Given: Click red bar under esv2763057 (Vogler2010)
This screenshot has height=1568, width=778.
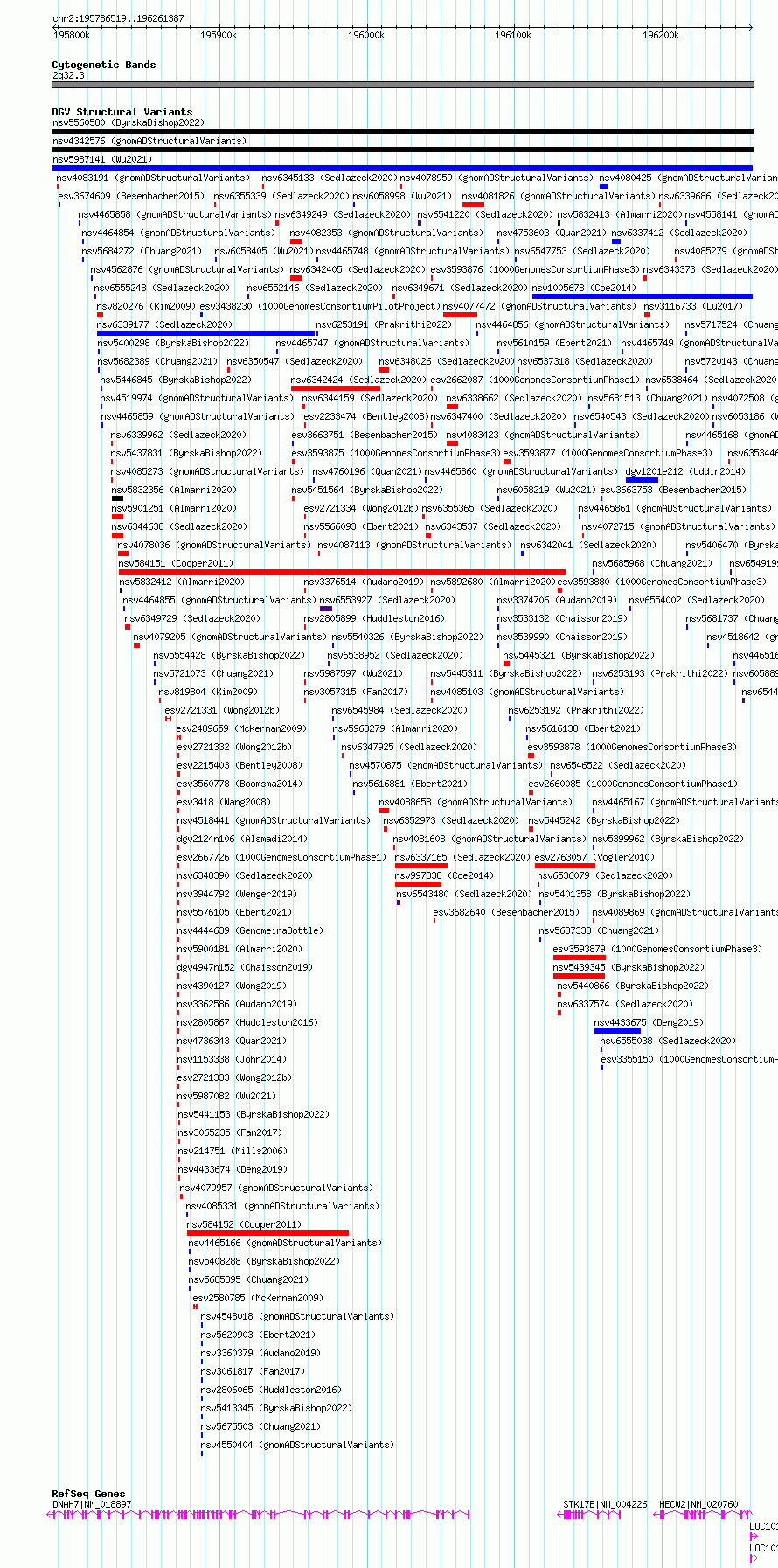Looking at the screenshot, I should [x=565, y=866].
